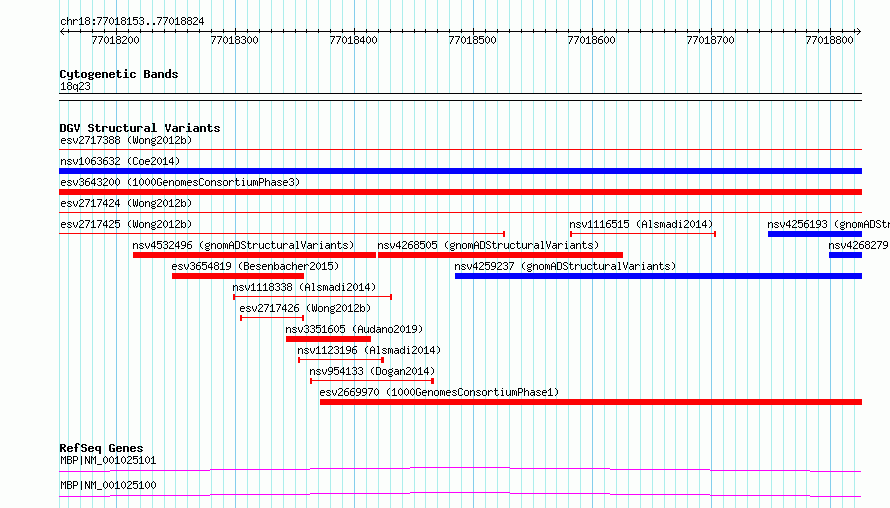Select the magenta MBP|NM_001025101 transcript line

tap(460, 469)
